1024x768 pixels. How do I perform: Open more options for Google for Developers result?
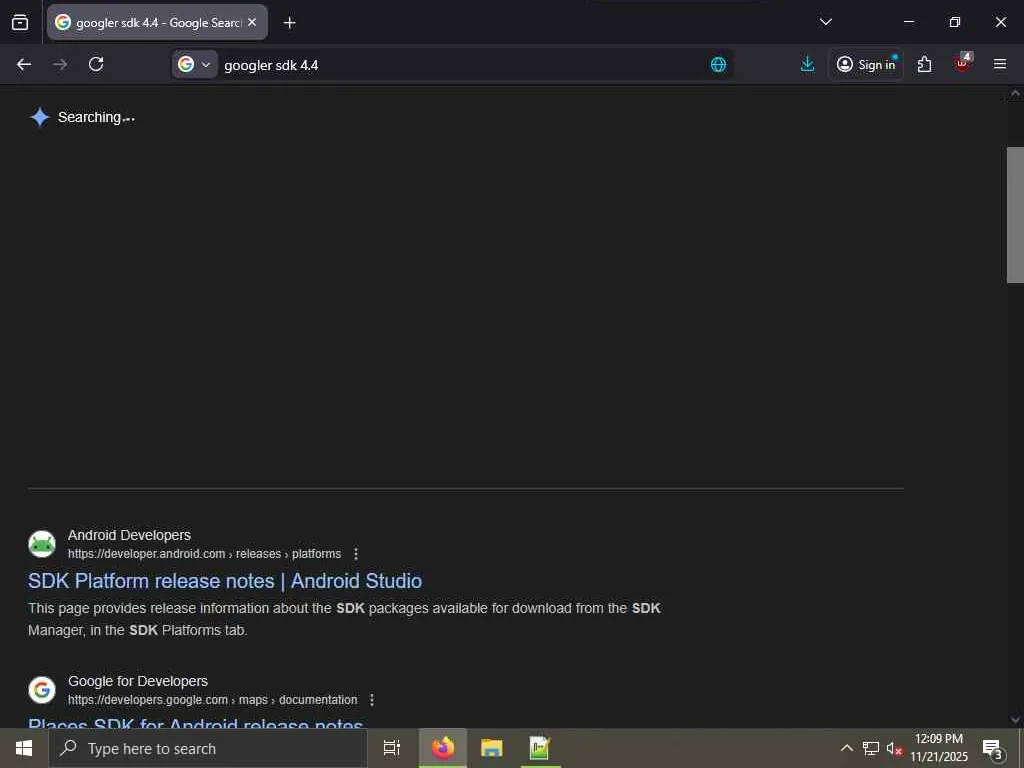[372, 700]
